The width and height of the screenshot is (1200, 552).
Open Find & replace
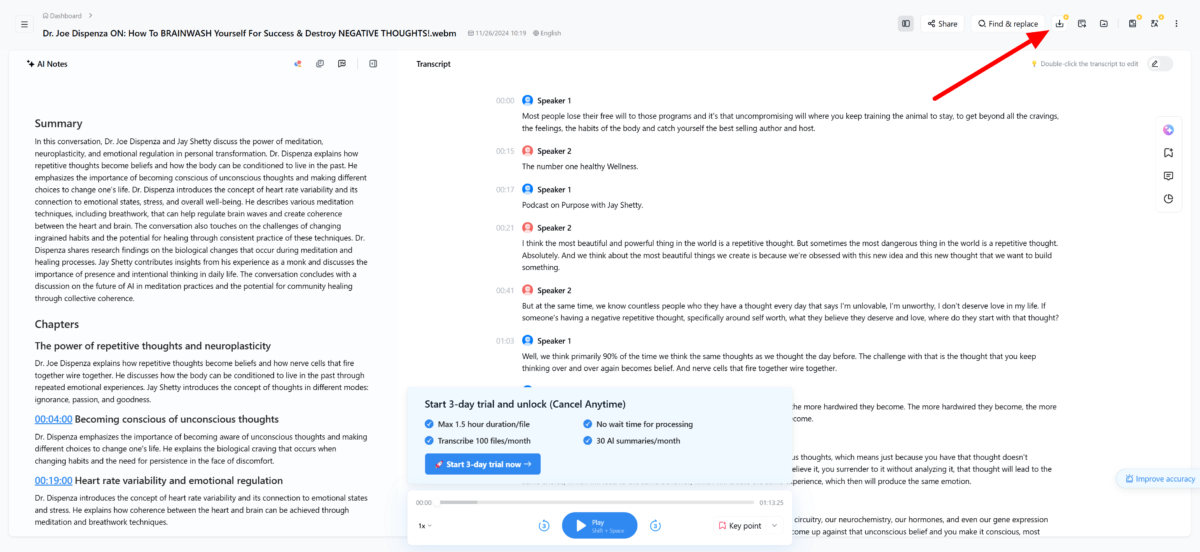pyautogui.click(x=1008, y=23)
